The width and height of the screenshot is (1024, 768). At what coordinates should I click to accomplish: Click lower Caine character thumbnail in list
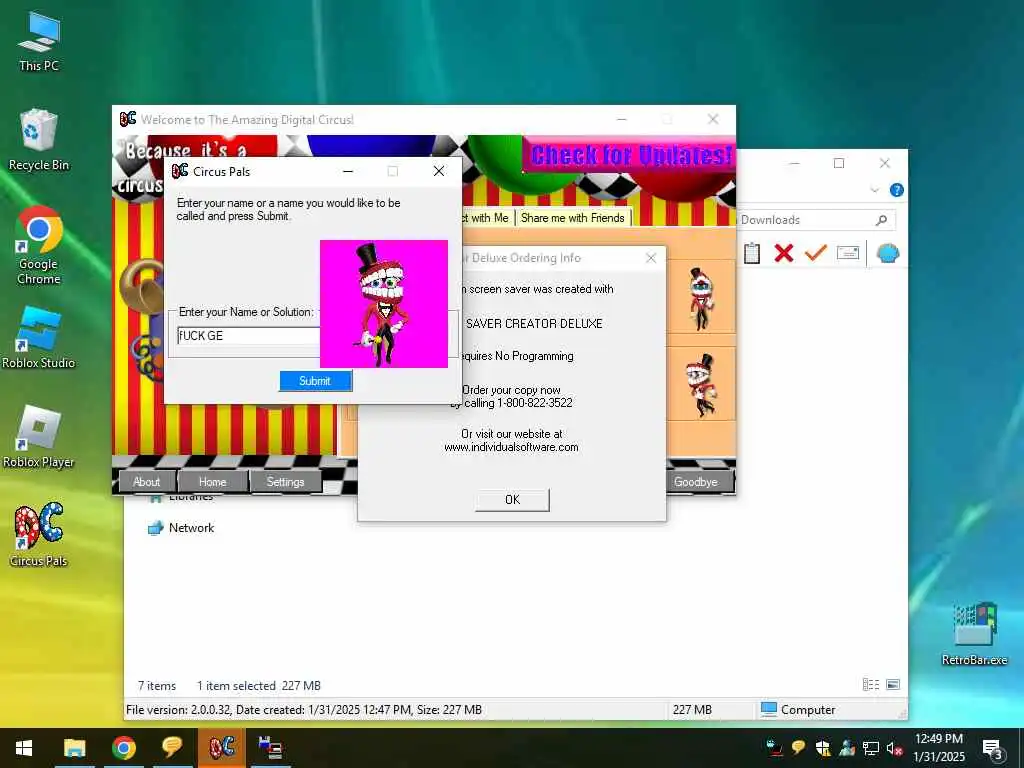pyautogui.click(x=701, y=384)
